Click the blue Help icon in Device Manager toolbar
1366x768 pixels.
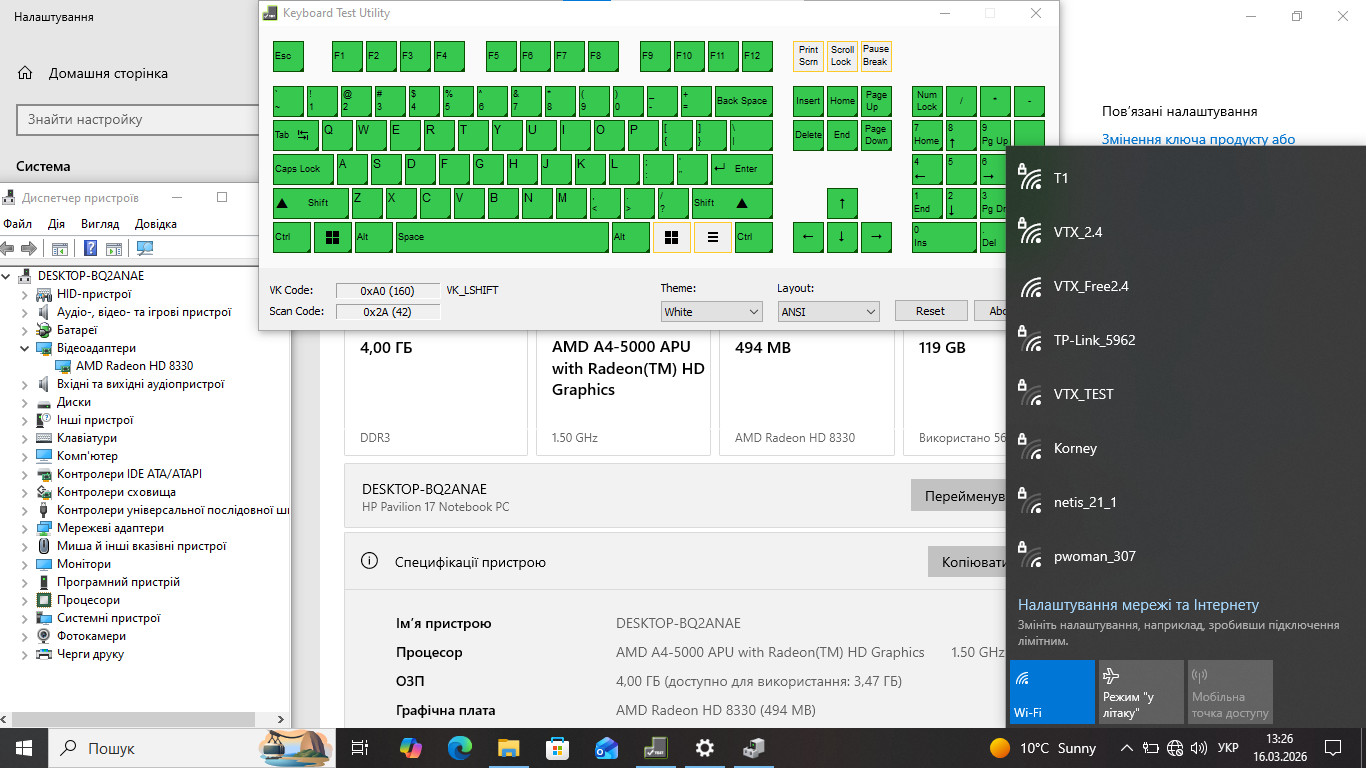coord(90,248)
